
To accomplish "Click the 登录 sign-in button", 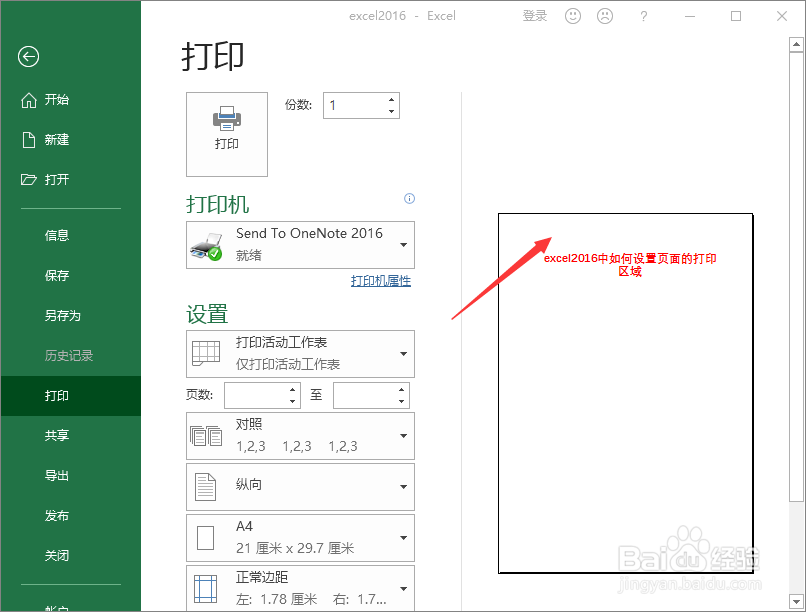I will [x=534, y=16].
